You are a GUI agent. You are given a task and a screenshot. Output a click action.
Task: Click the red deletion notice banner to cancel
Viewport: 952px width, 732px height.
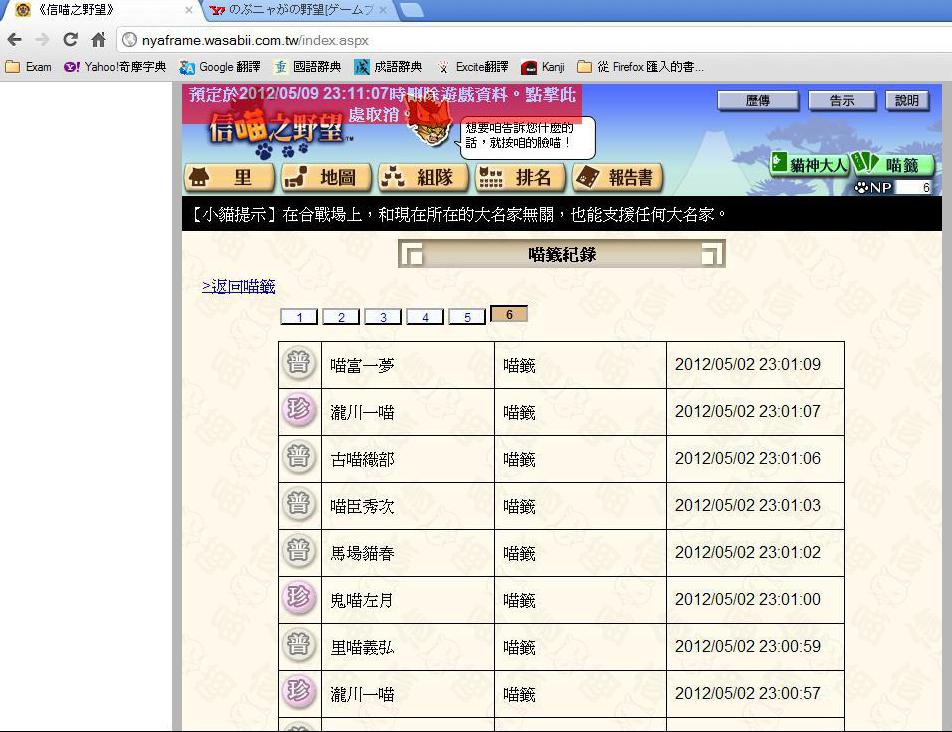(382, 104)
